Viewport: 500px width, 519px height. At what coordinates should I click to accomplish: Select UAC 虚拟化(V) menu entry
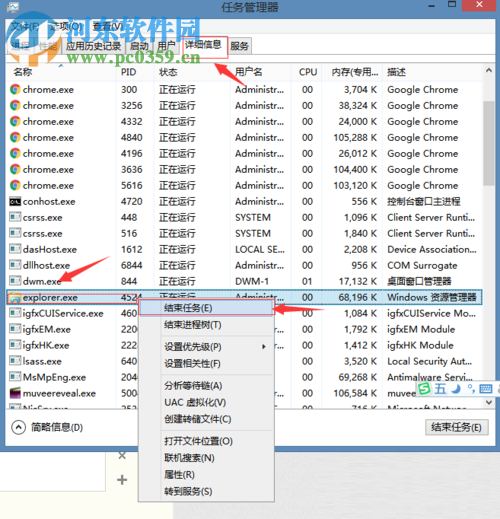tap(206, 402)
